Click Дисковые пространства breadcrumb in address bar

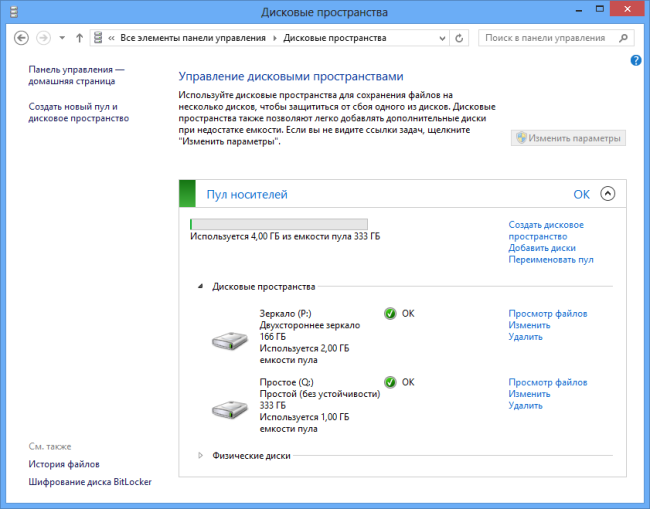tap(335, 38)
